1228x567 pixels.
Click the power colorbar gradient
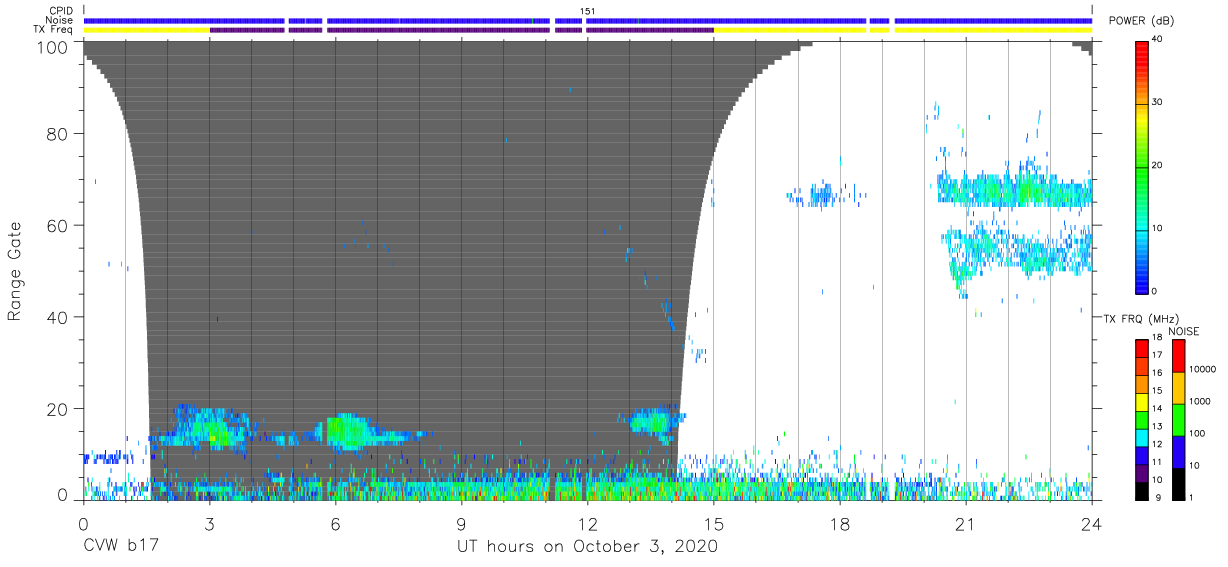point(1143,166)
